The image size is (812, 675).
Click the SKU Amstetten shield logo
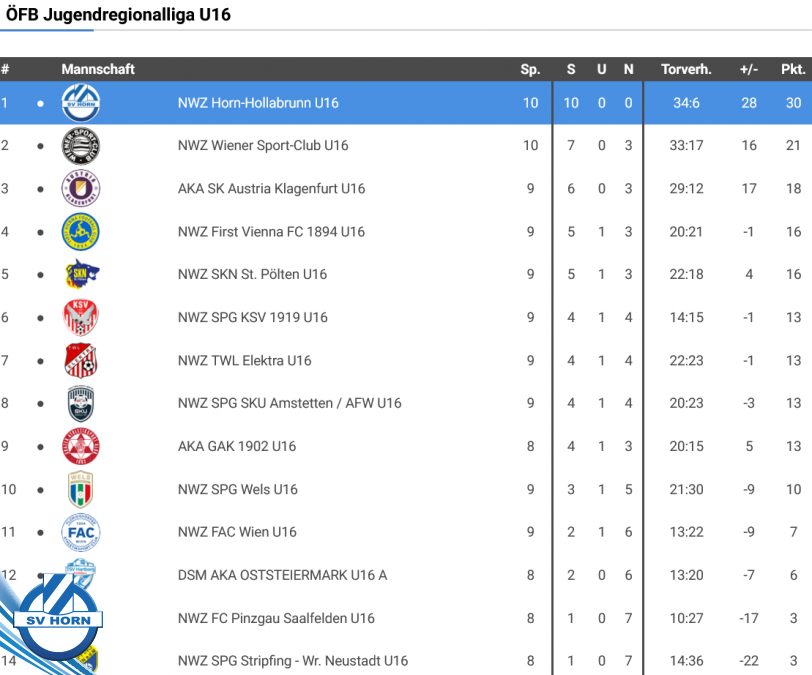tap(80, 404)
